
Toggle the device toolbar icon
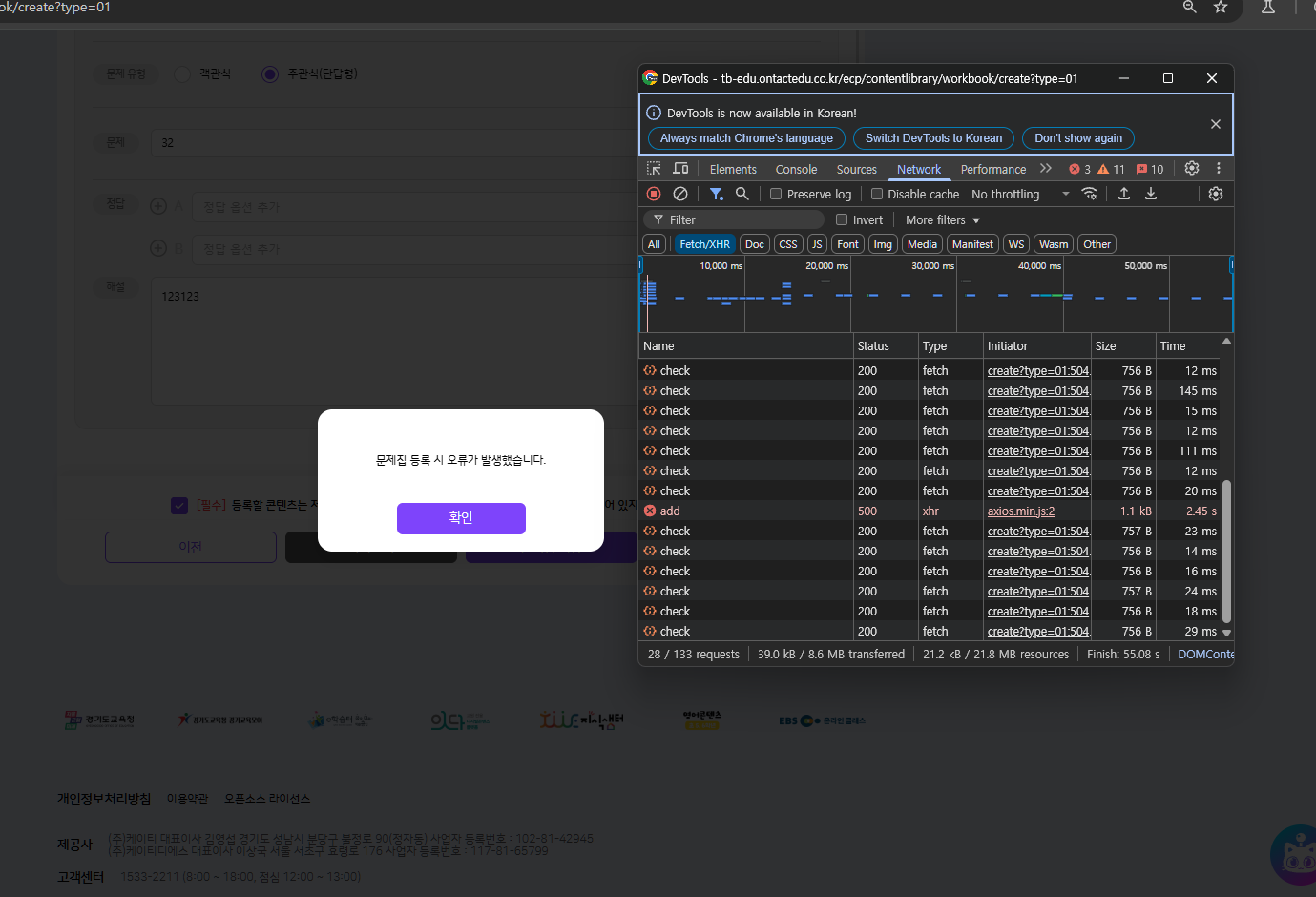[680, 169]
